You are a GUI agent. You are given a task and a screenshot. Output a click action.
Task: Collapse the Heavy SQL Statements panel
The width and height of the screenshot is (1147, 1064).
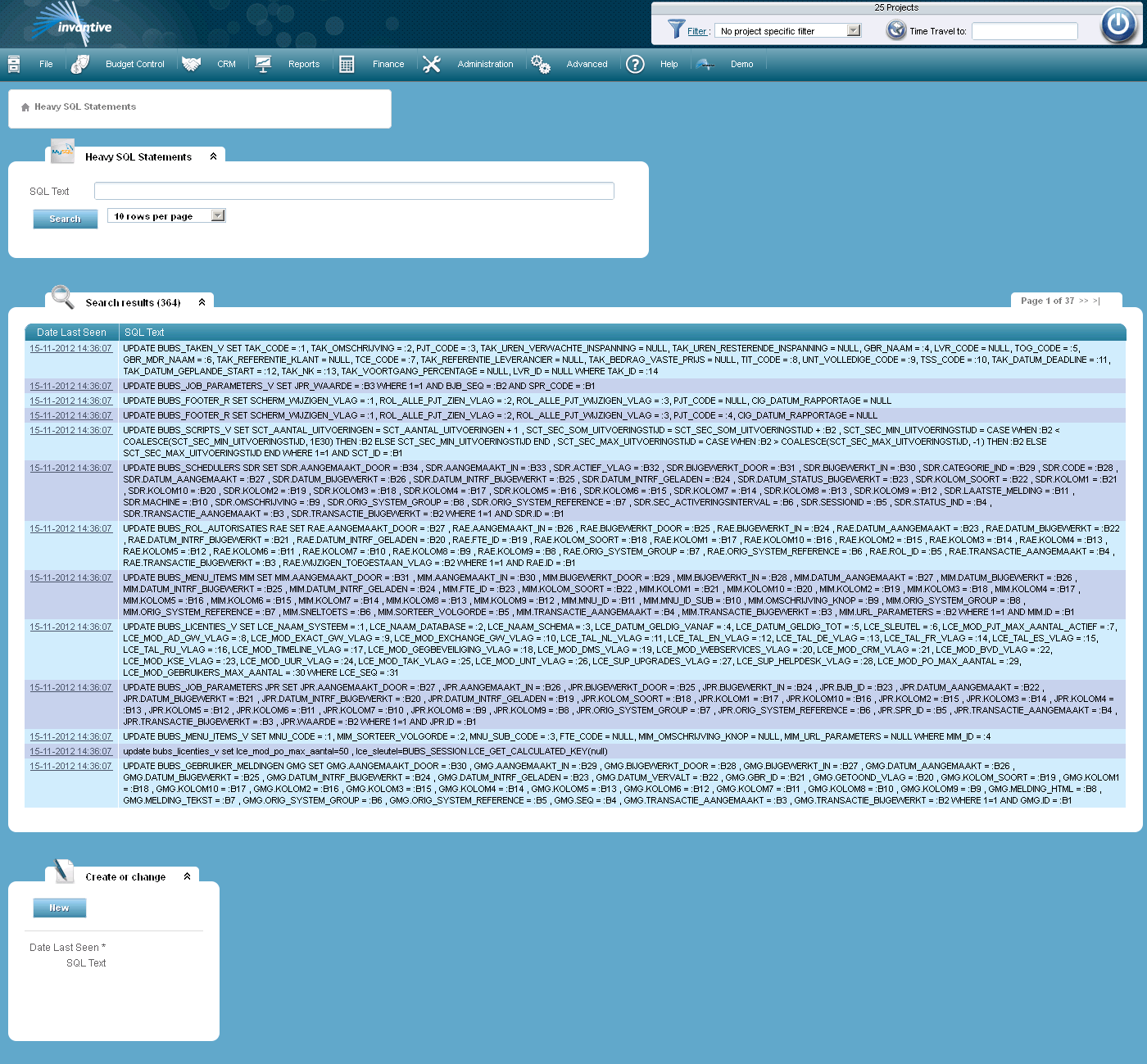[213, 154]
